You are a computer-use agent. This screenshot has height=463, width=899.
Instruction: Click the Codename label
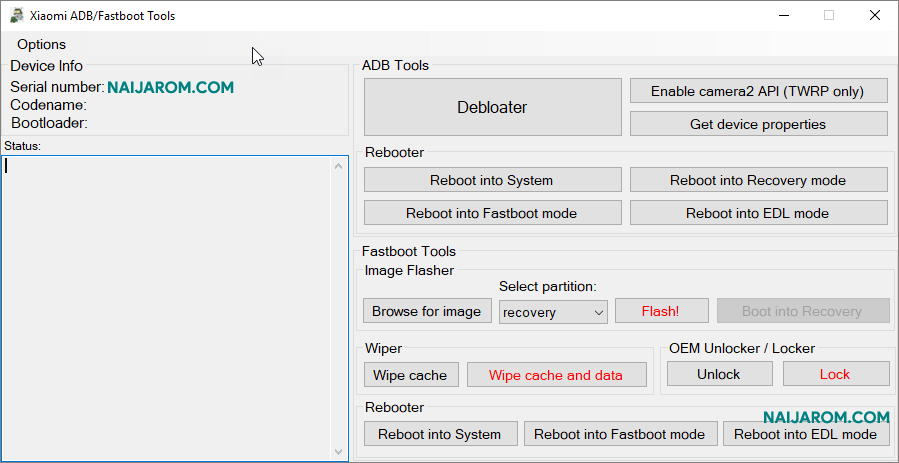coord(49,105)
